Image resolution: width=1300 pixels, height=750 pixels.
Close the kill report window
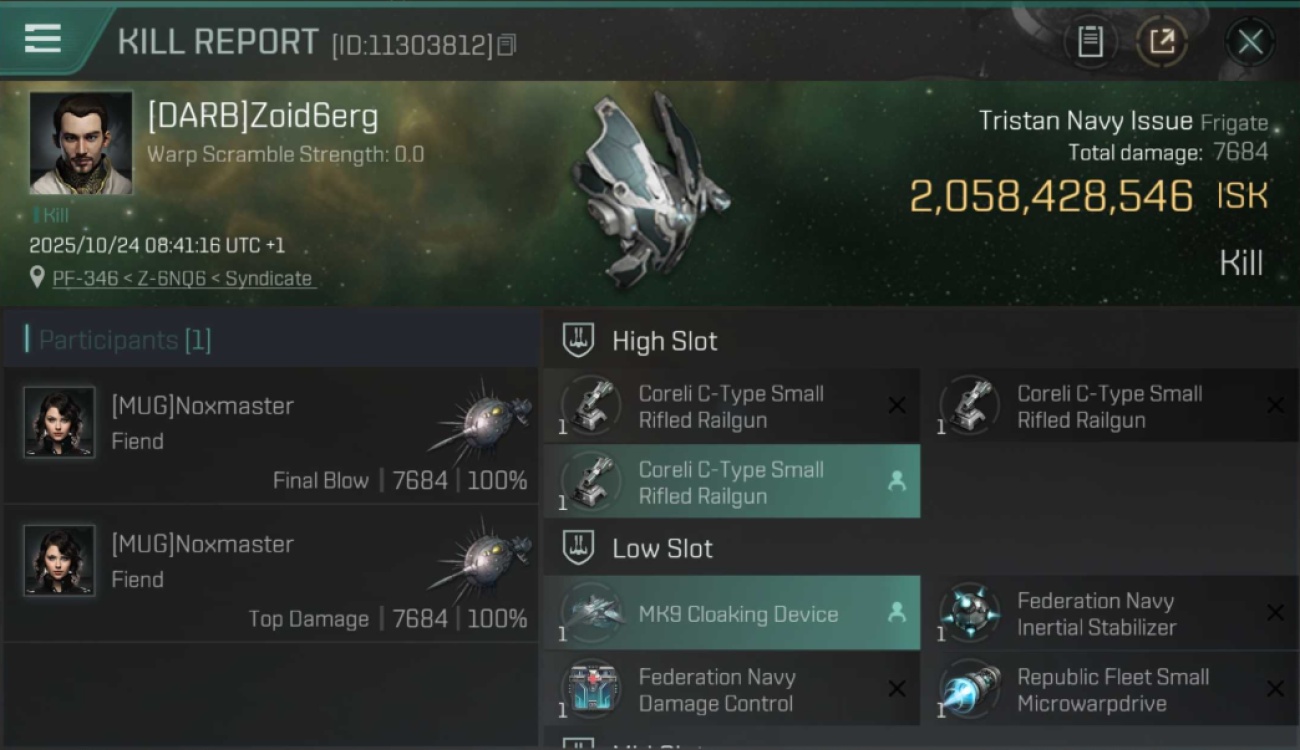coord(1250,42)
